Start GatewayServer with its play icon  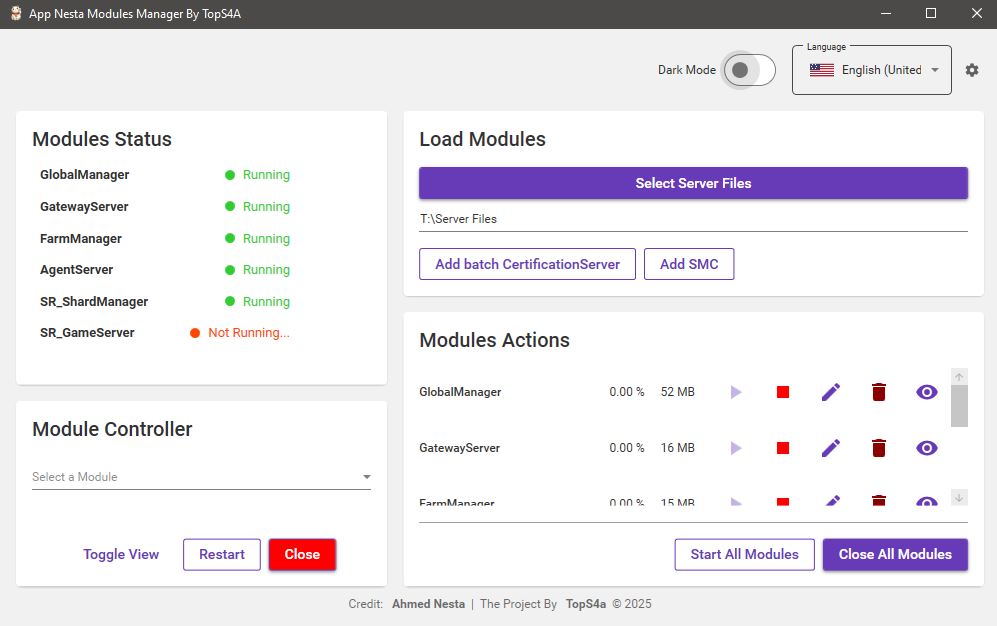(x=735, y=448)
